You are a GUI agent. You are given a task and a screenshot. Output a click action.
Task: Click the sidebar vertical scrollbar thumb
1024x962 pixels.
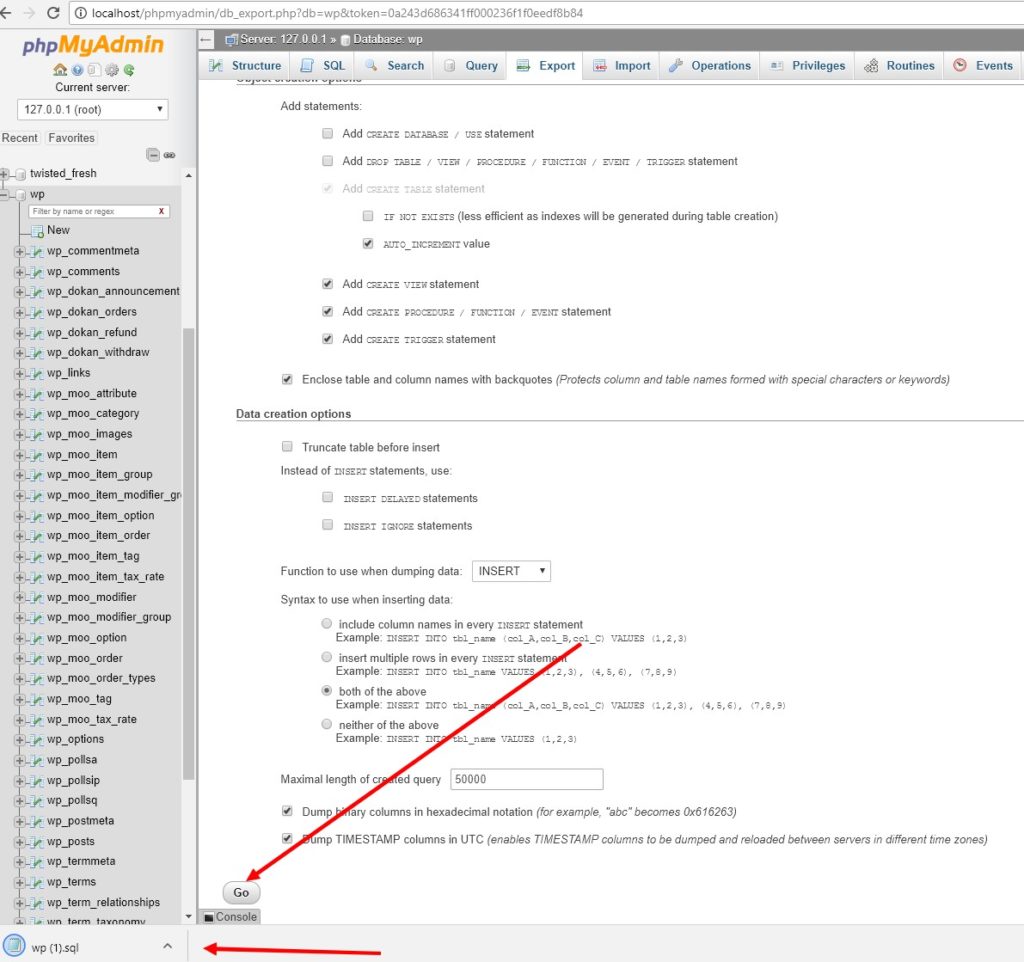click(188, 553)
